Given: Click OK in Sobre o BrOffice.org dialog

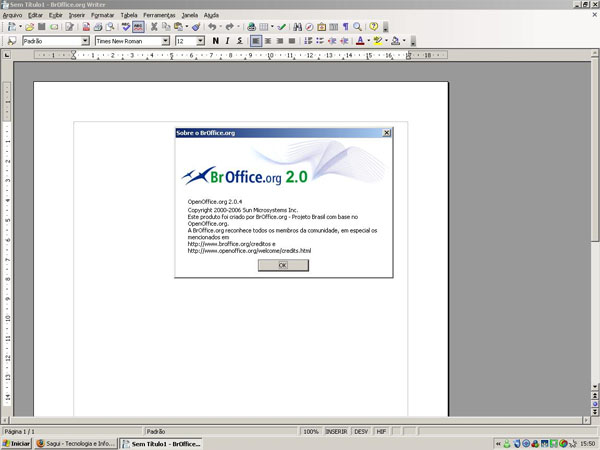Looking at the screenshot, I should (283, 265).
